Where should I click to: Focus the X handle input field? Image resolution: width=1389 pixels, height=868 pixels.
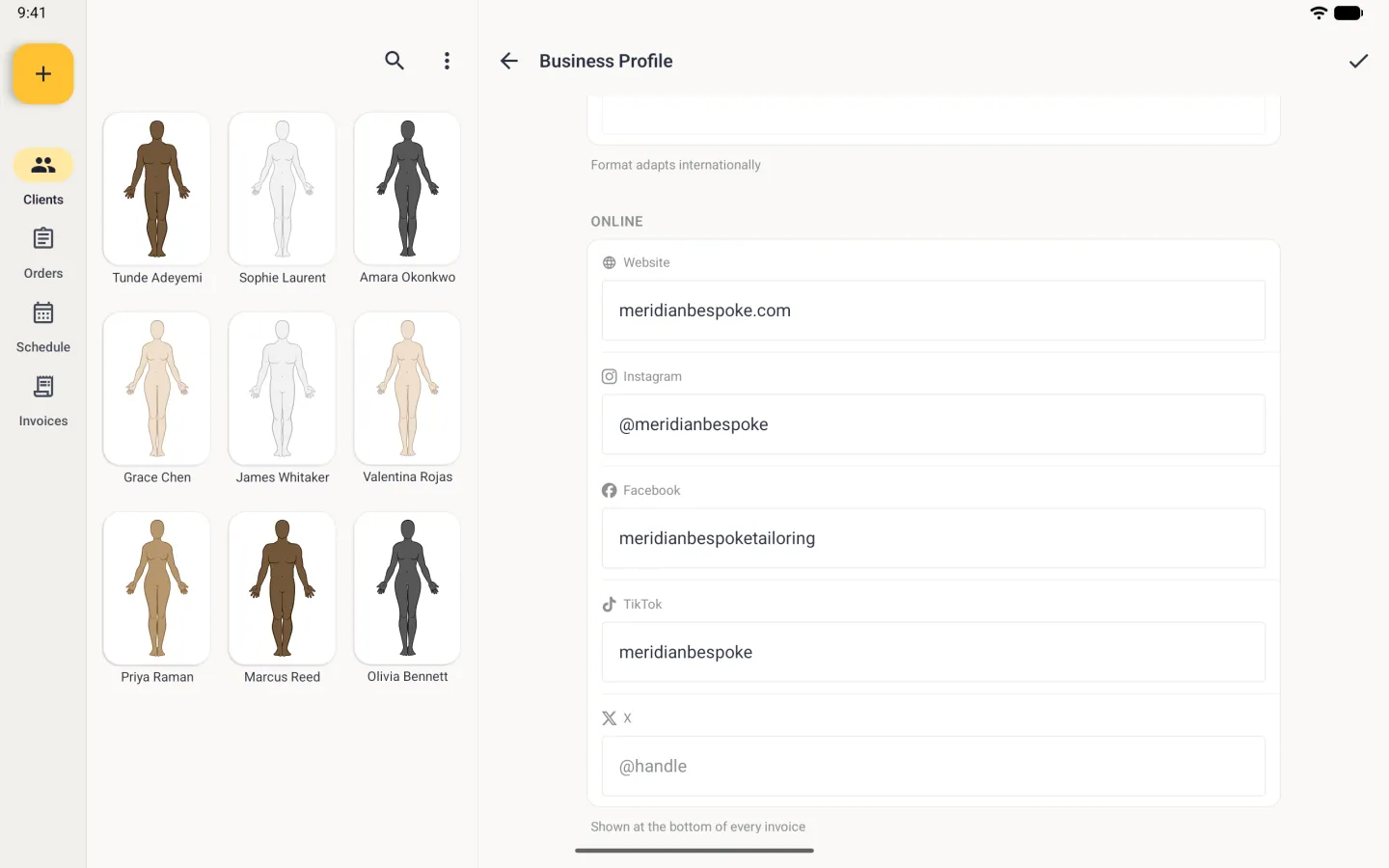934,766
